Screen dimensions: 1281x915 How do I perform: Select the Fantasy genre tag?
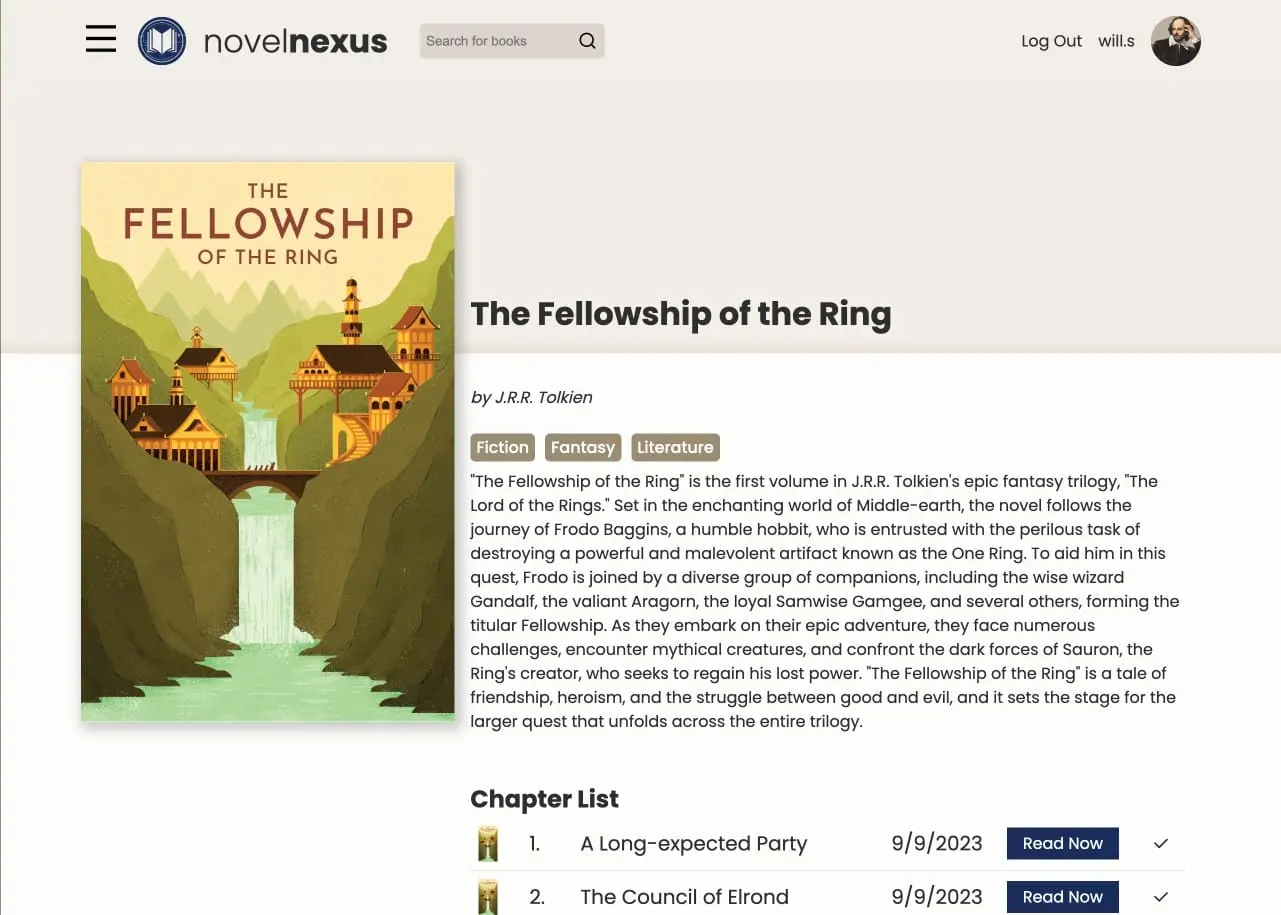pyautogui.click(x=583, y=447)
